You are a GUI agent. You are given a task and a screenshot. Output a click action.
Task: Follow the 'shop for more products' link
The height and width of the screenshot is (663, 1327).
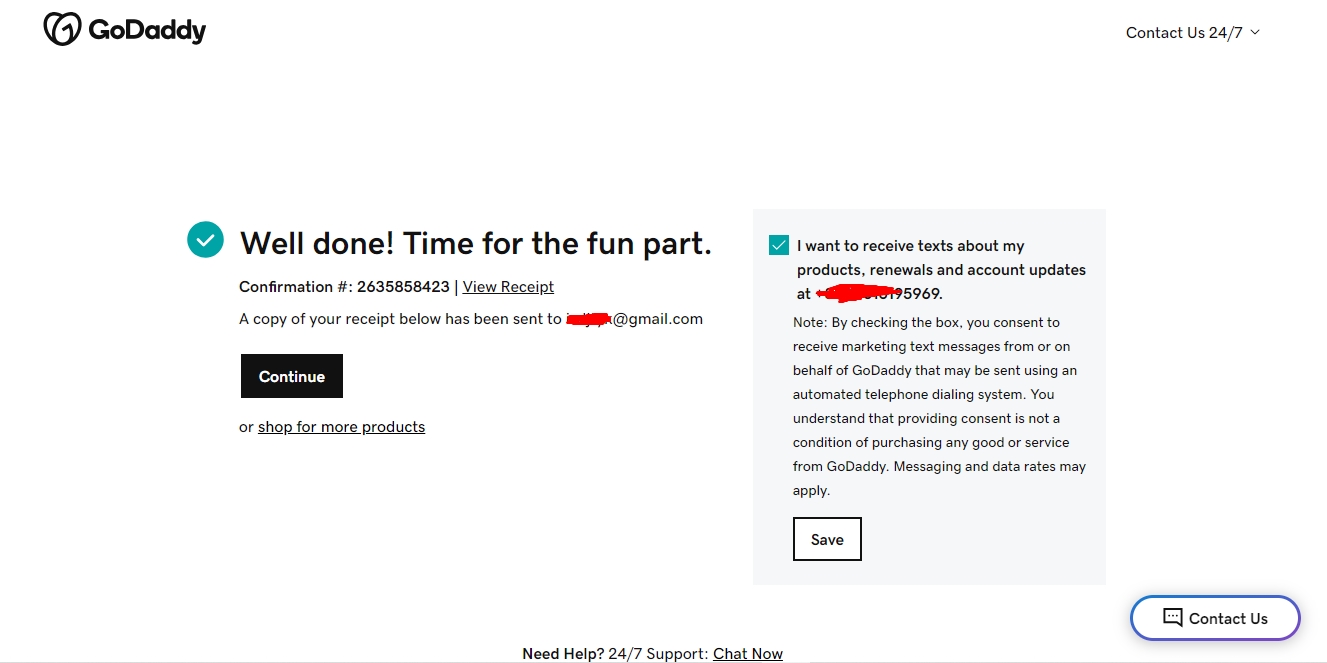pyautogui.click(x=341, y=427)
